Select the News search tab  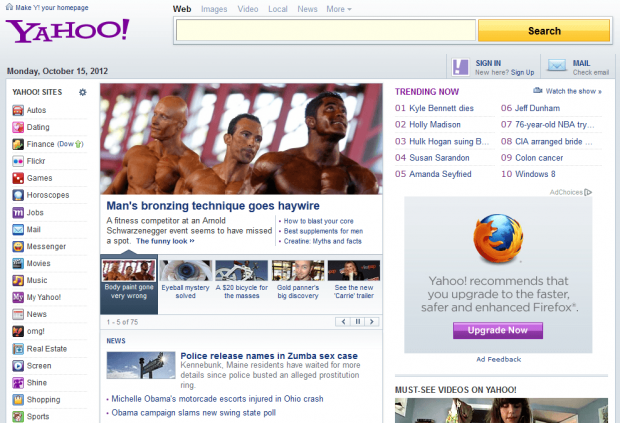coord(307,9)
